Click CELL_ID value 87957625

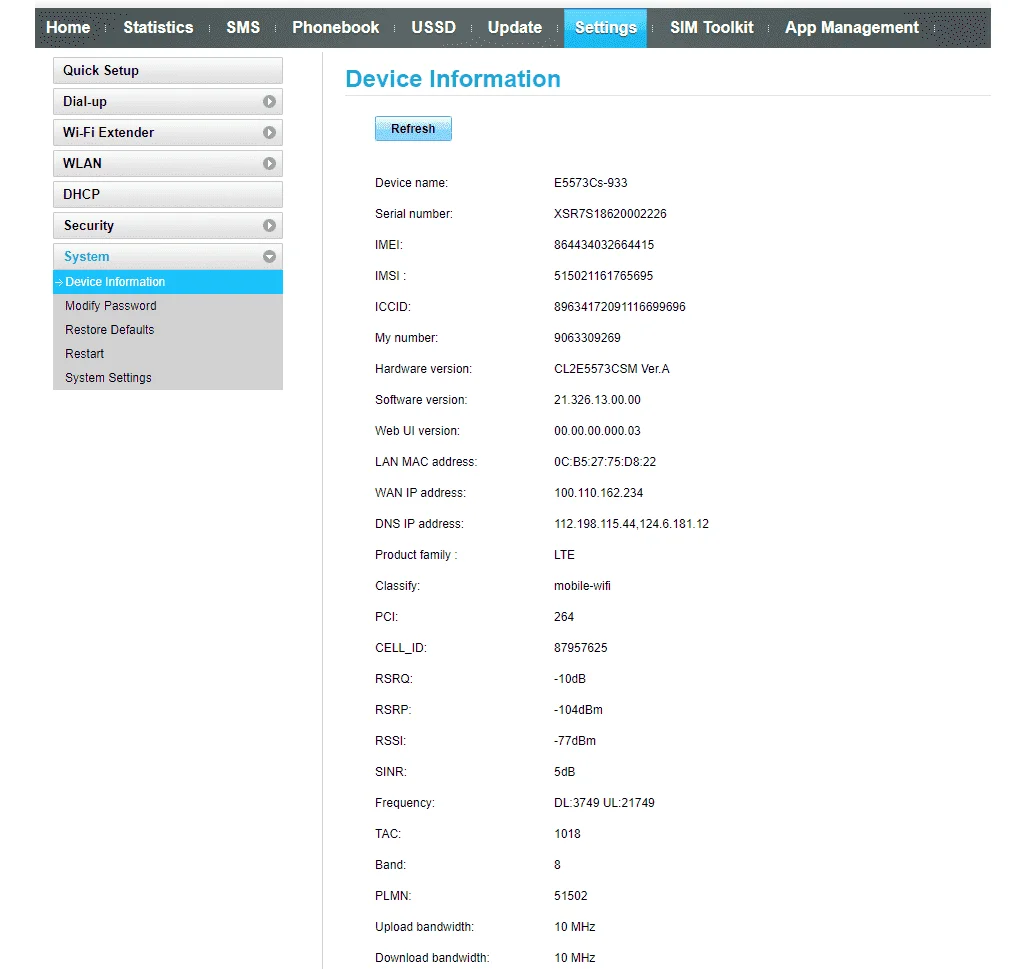point(581,648)
